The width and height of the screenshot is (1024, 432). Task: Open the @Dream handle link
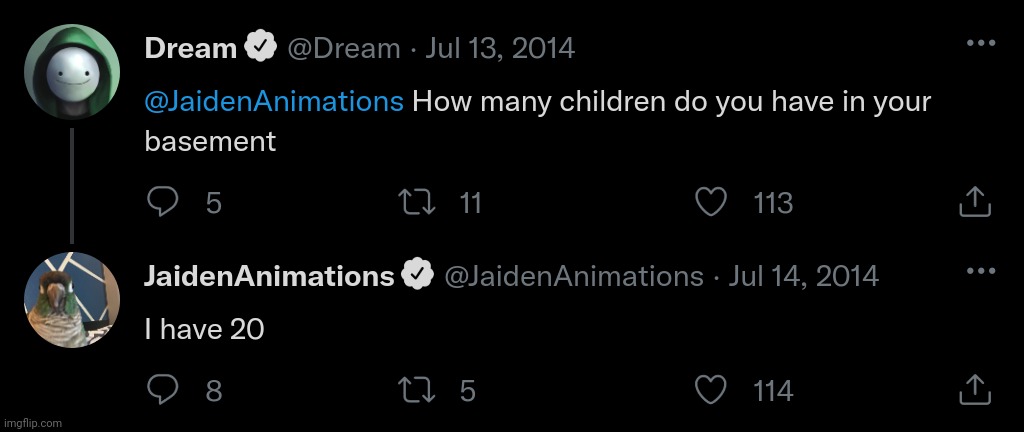pyautogui.click(x=344, y=48)
